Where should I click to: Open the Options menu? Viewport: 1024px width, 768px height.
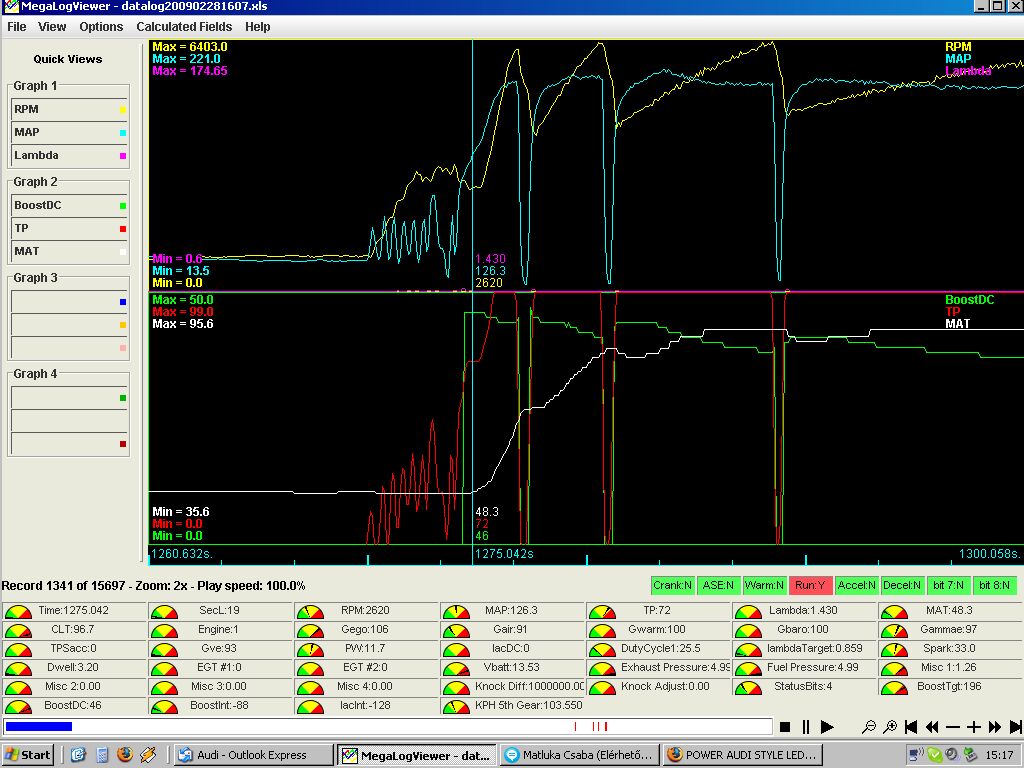click(x=101, y=27)
